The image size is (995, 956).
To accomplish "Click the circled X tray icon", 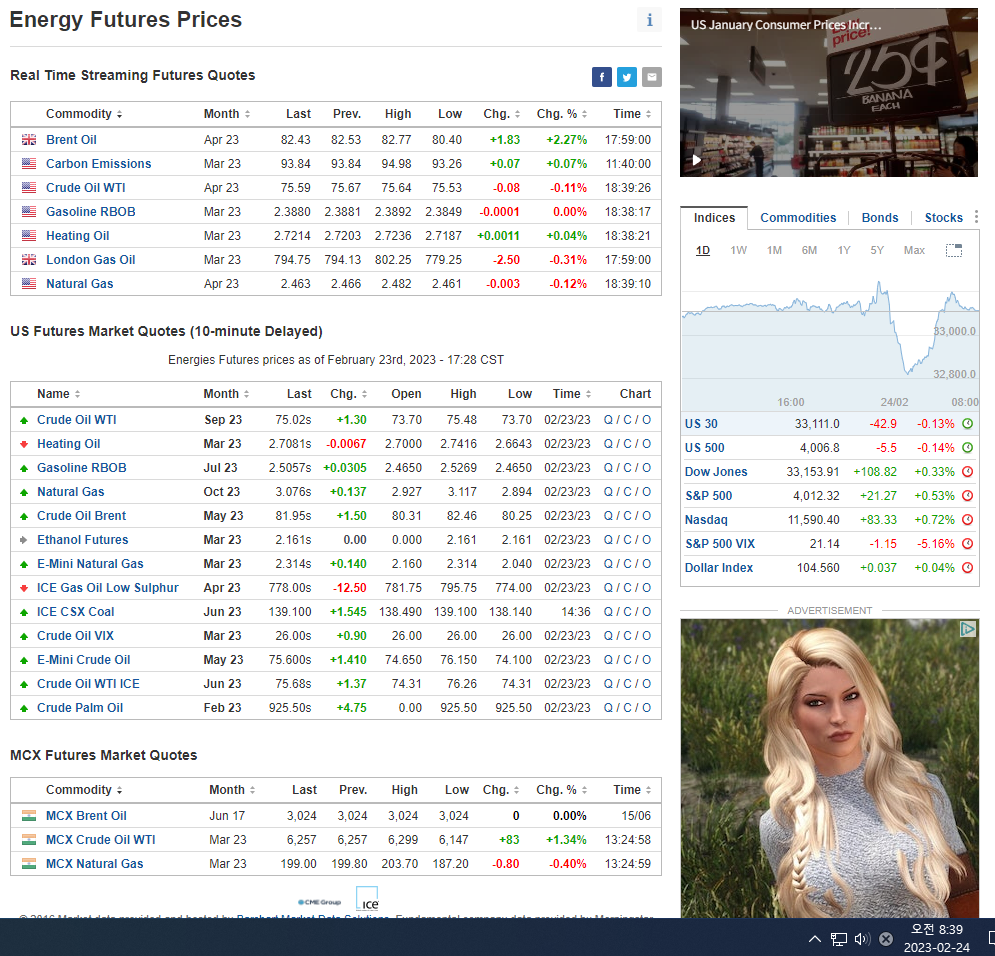I will pyautogui.click(x=886, y=940).
